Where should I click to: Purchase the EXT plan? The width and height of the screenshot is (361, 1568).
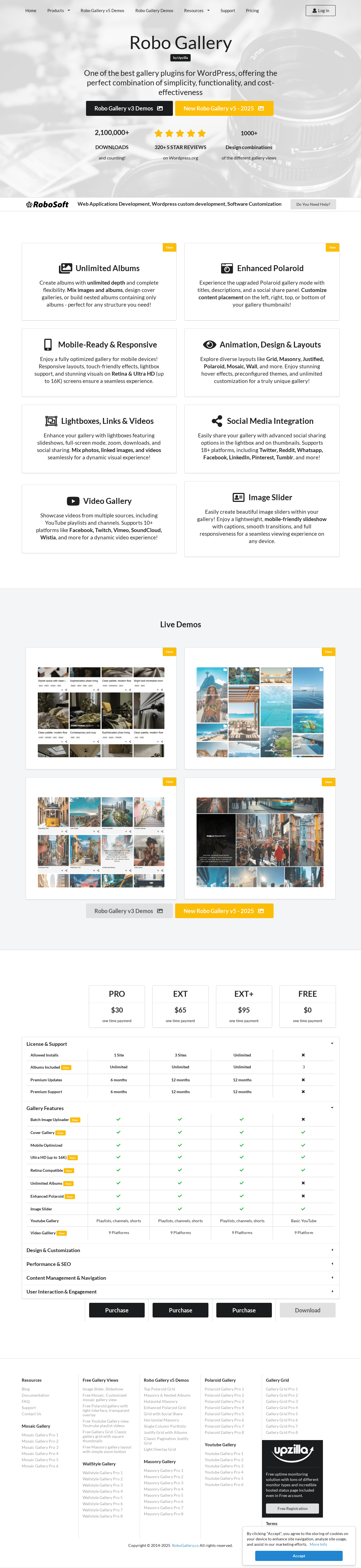(x=180, y=1310)
